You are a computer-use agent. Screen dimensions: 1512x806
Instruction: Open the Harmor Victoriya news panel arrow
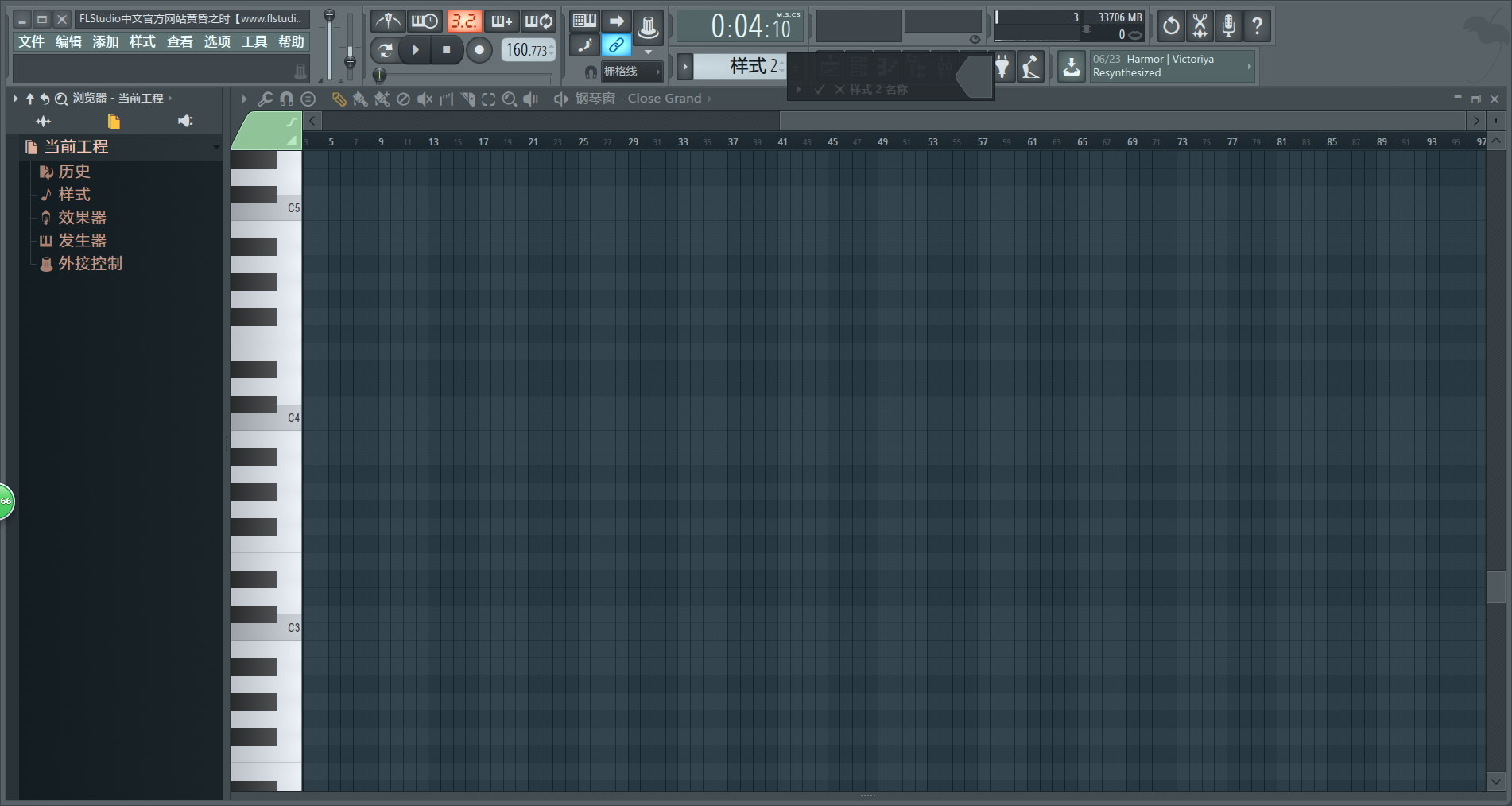1249,67
